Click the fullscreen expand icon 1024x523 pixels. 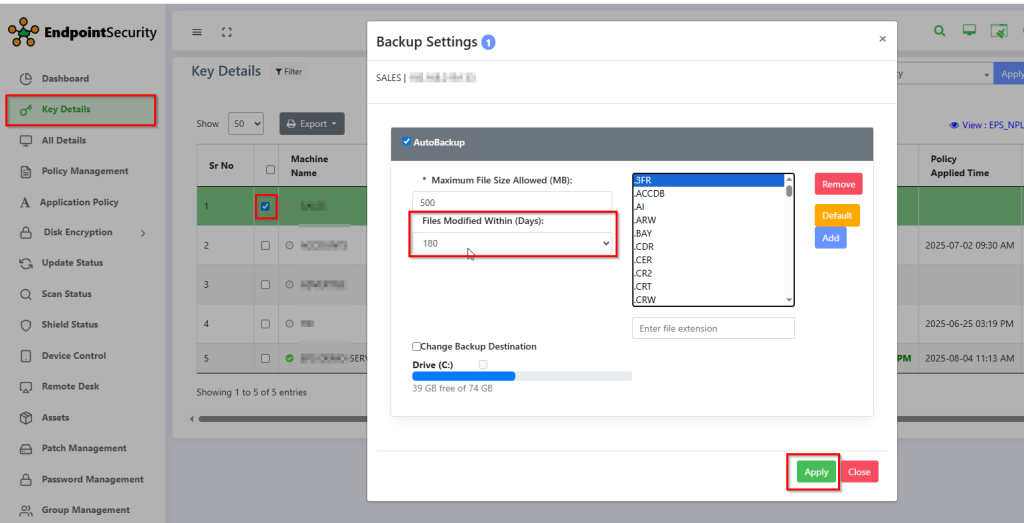click(226, 32)
